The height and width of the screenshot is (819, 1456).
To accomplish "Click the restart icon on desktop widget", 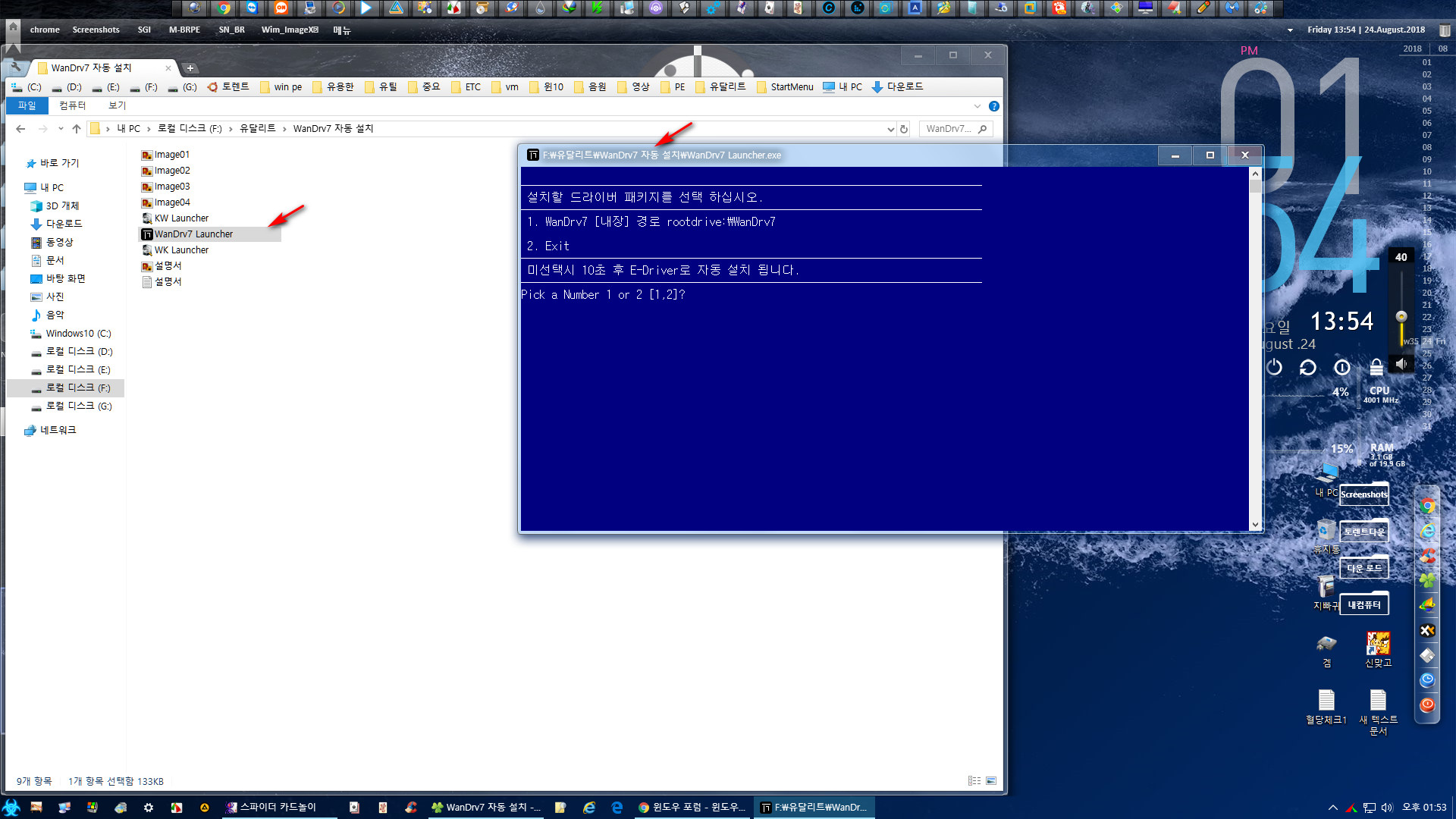I will click(x=1308, y=368).
